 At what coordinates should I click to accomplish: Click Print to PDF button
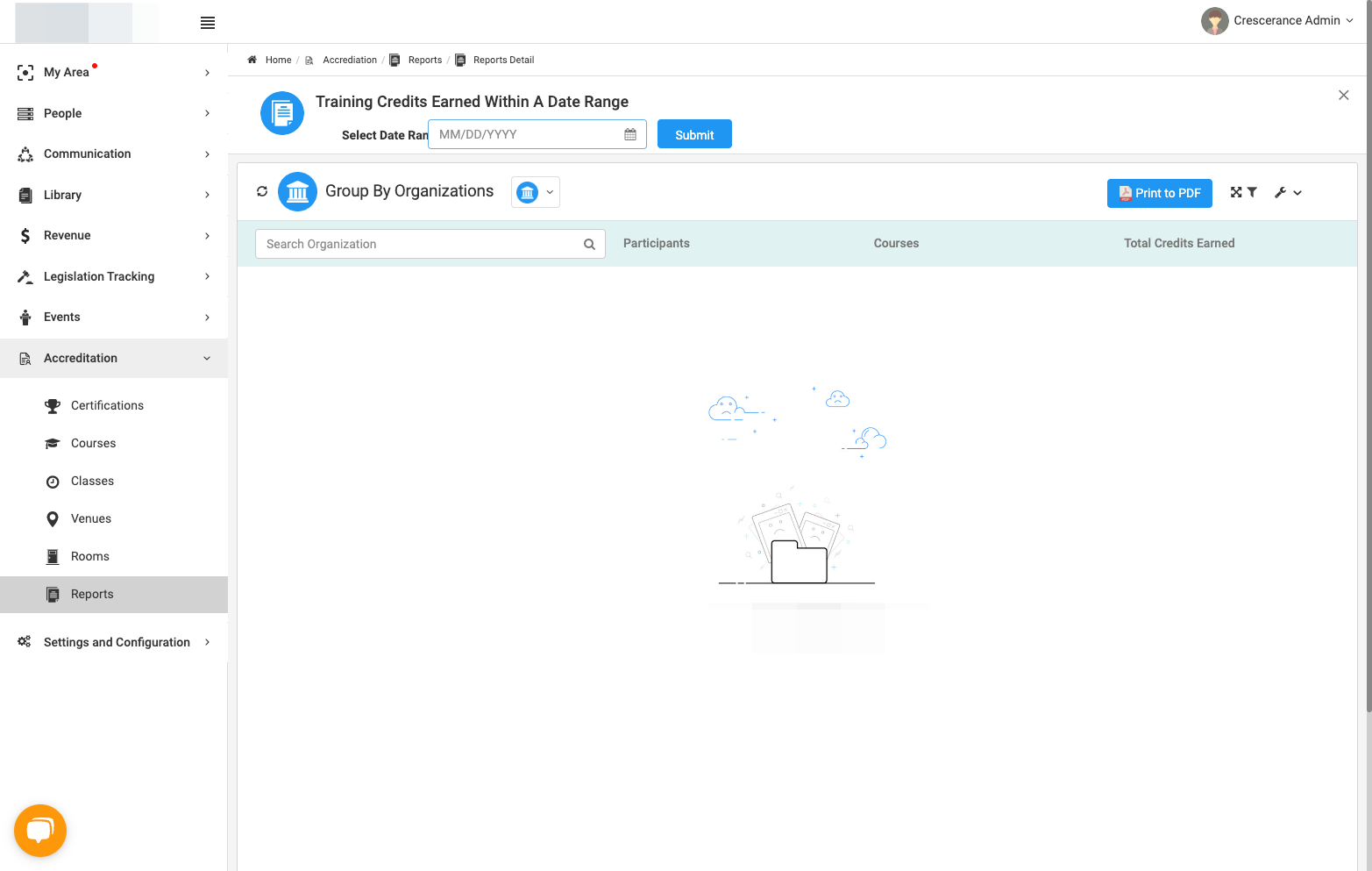(1160, 193)
